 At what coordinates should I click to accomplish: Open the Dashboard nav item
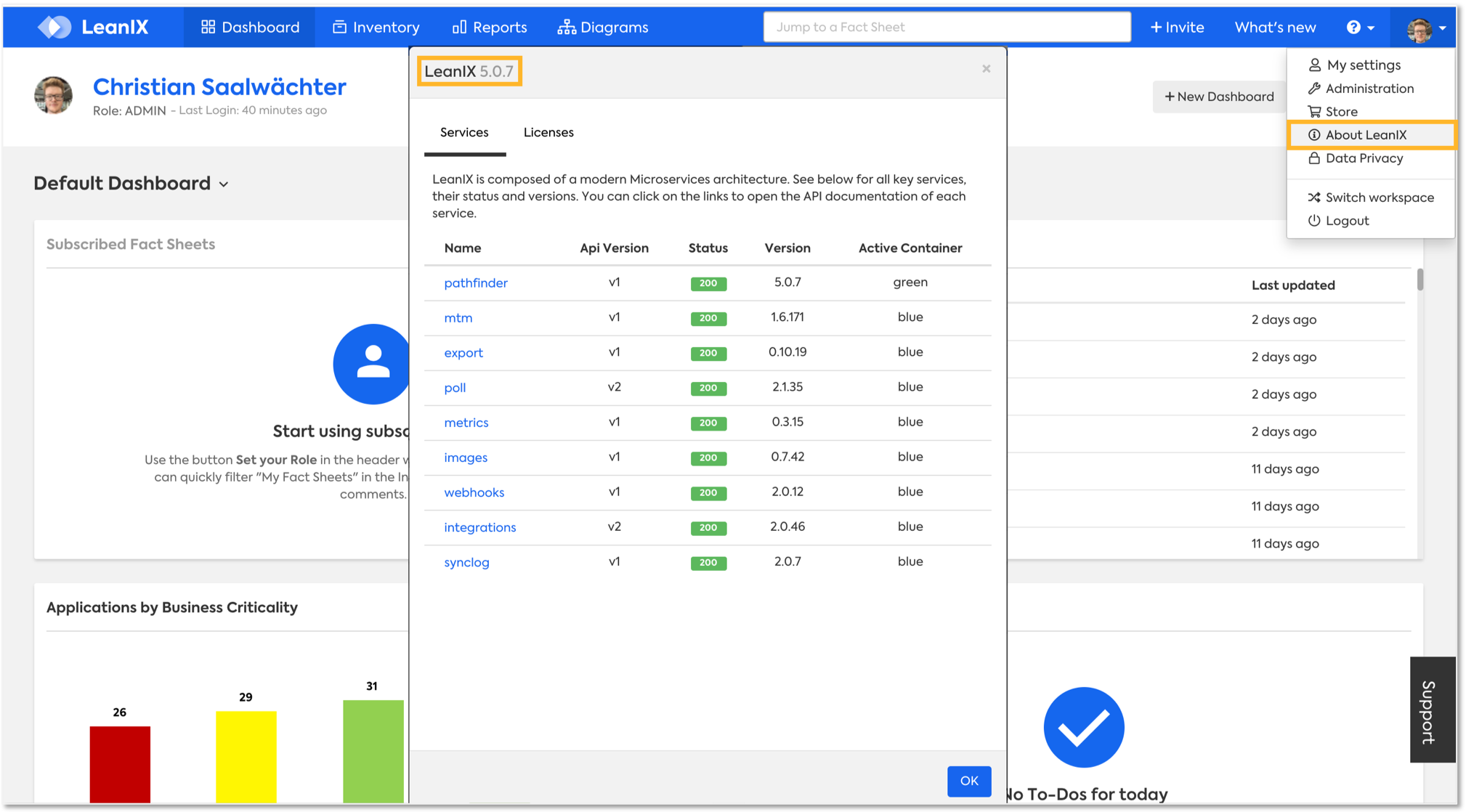(250, 27)
